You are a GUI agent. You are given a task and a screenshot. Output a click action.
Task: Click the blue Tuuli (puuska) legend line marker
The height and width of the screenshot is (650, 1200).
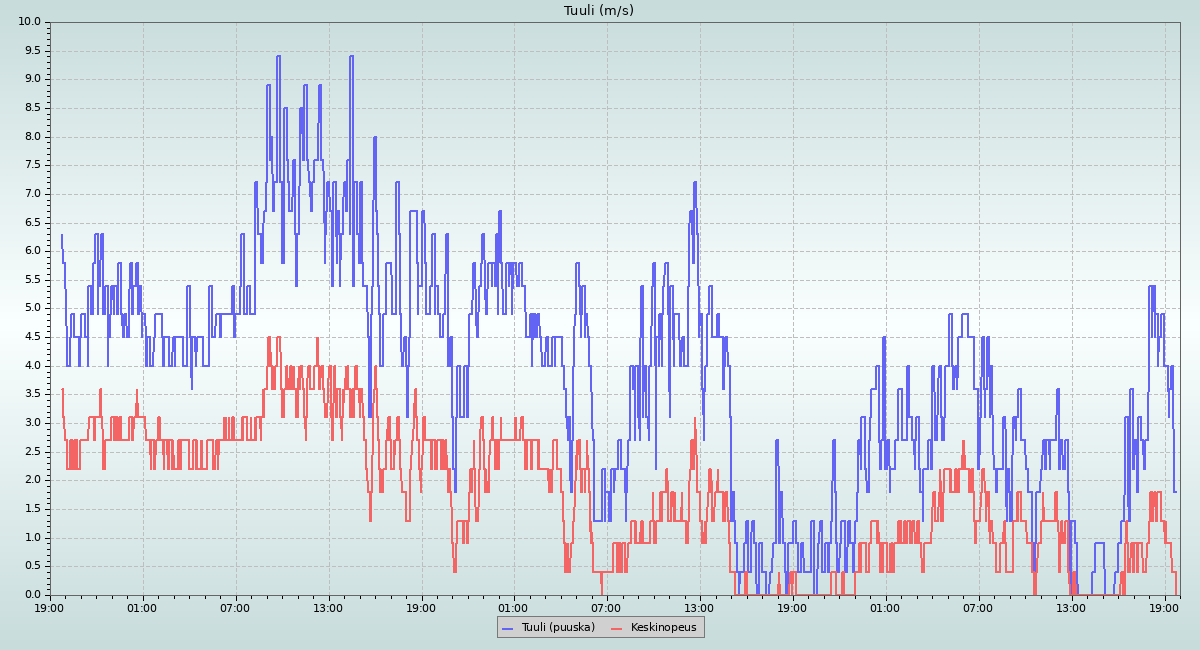pos(507,627)
